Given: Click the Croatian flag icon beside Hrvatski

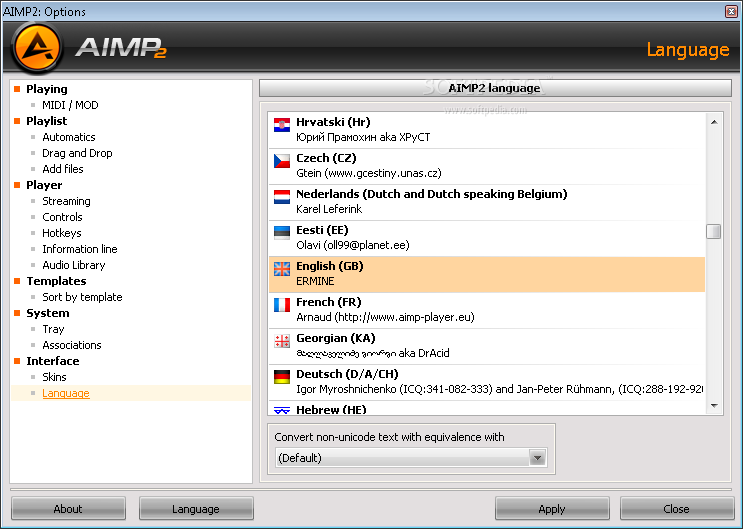Looking at the screenshot, I should pyautogui.click(x=282, y=125).
